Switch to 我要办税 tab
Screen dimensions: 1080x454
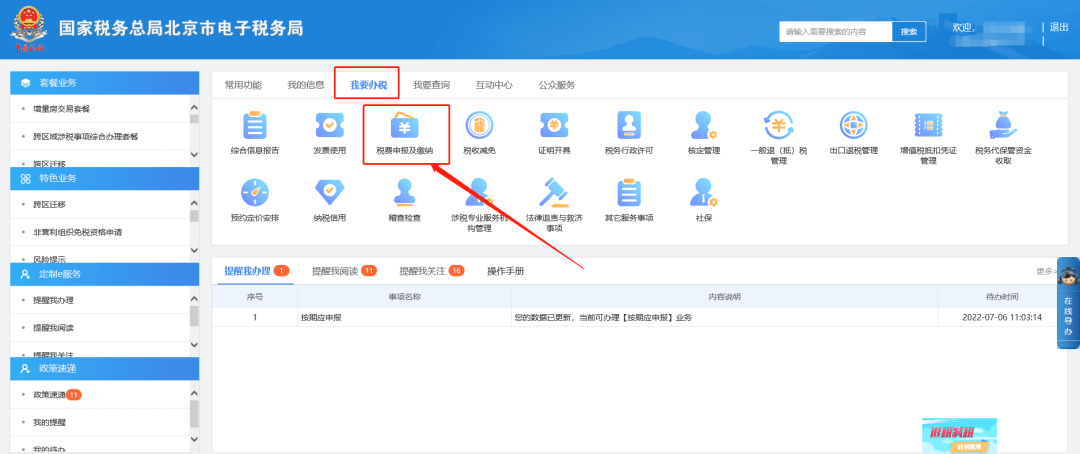(367, 85)
